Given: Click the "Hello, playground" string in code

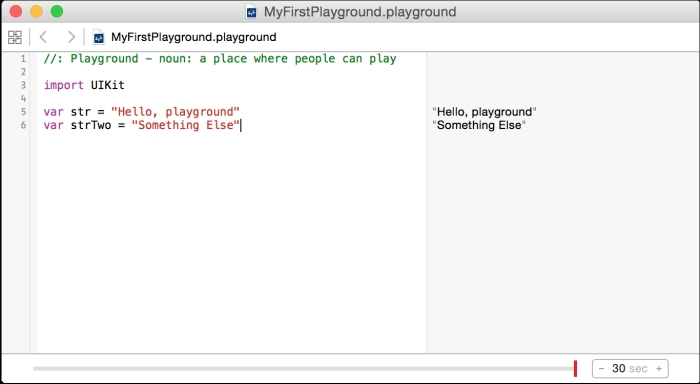Looking at the screenshot, I should (x=175, y=112).
